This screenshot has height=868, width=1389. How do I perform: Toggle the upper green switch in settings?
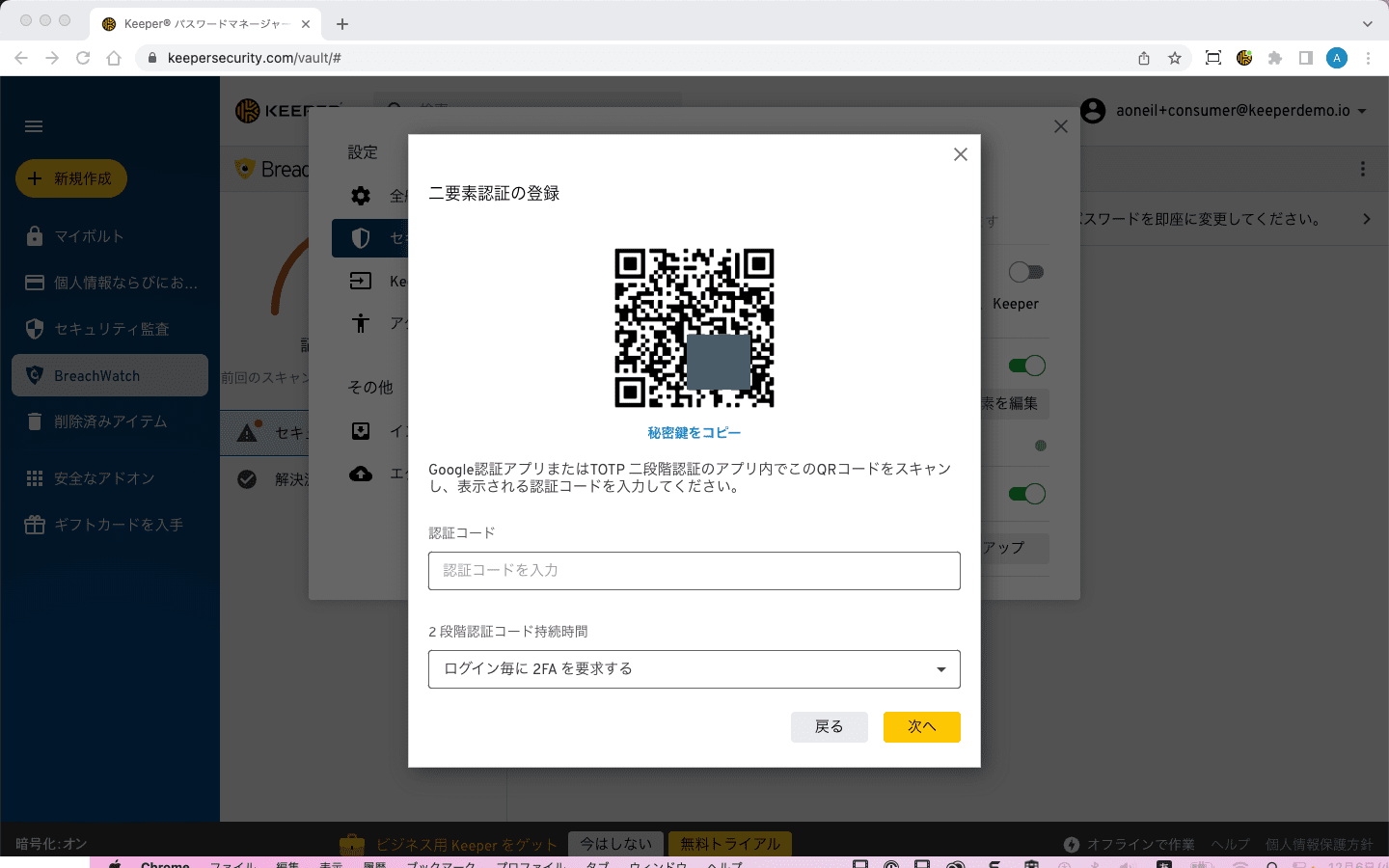[1026, 366]
